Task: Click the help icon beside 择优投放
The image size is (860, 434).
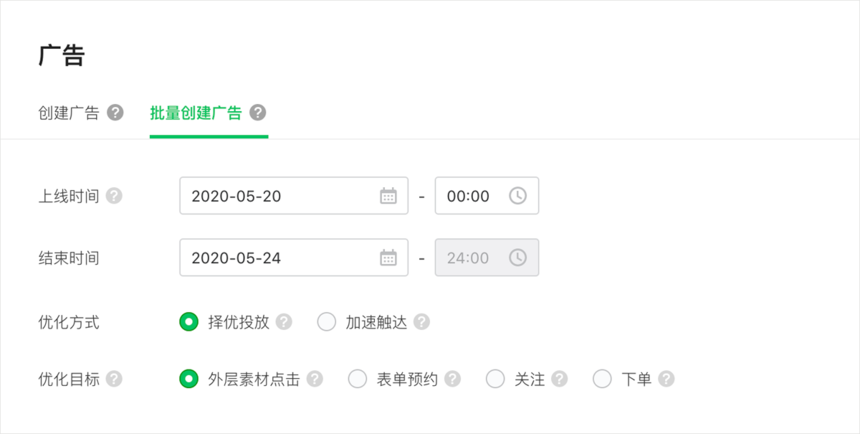Action: [284, 322]
